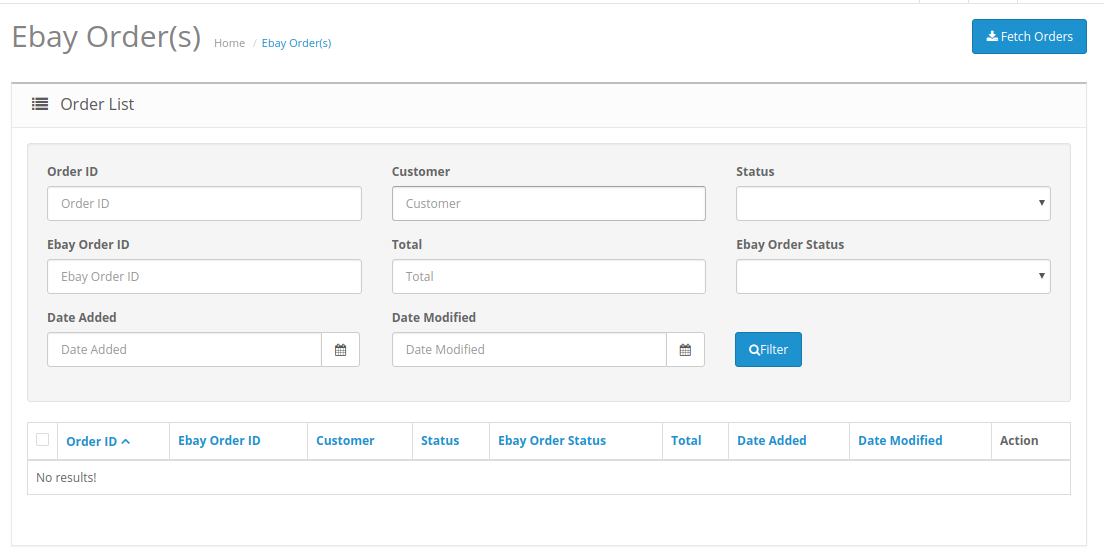Sort the table by Ebay Order ID

(x=219, y=441)
